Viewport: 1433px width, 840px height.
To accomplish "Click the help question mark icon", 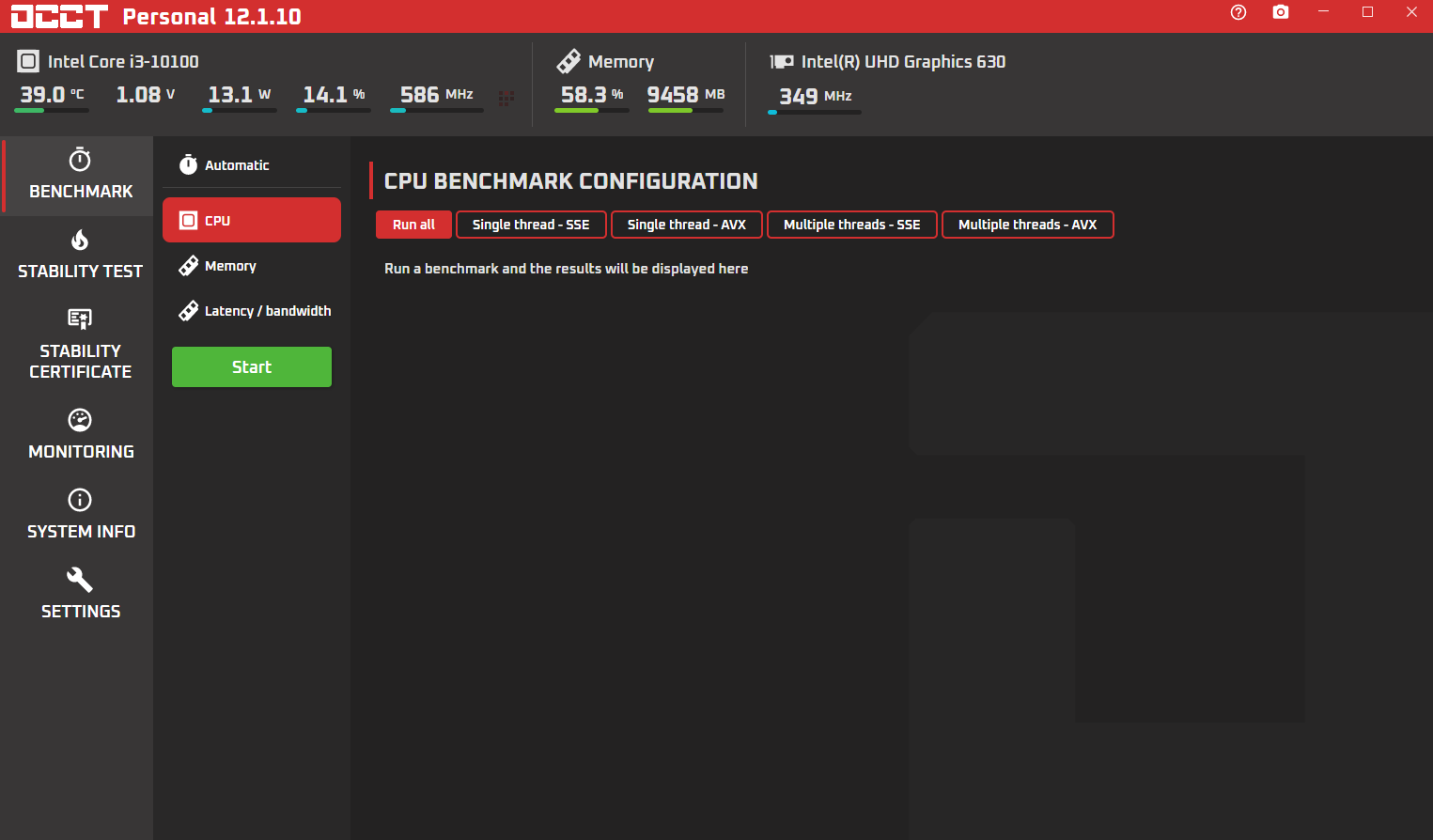I will [x=1238, y=12].
